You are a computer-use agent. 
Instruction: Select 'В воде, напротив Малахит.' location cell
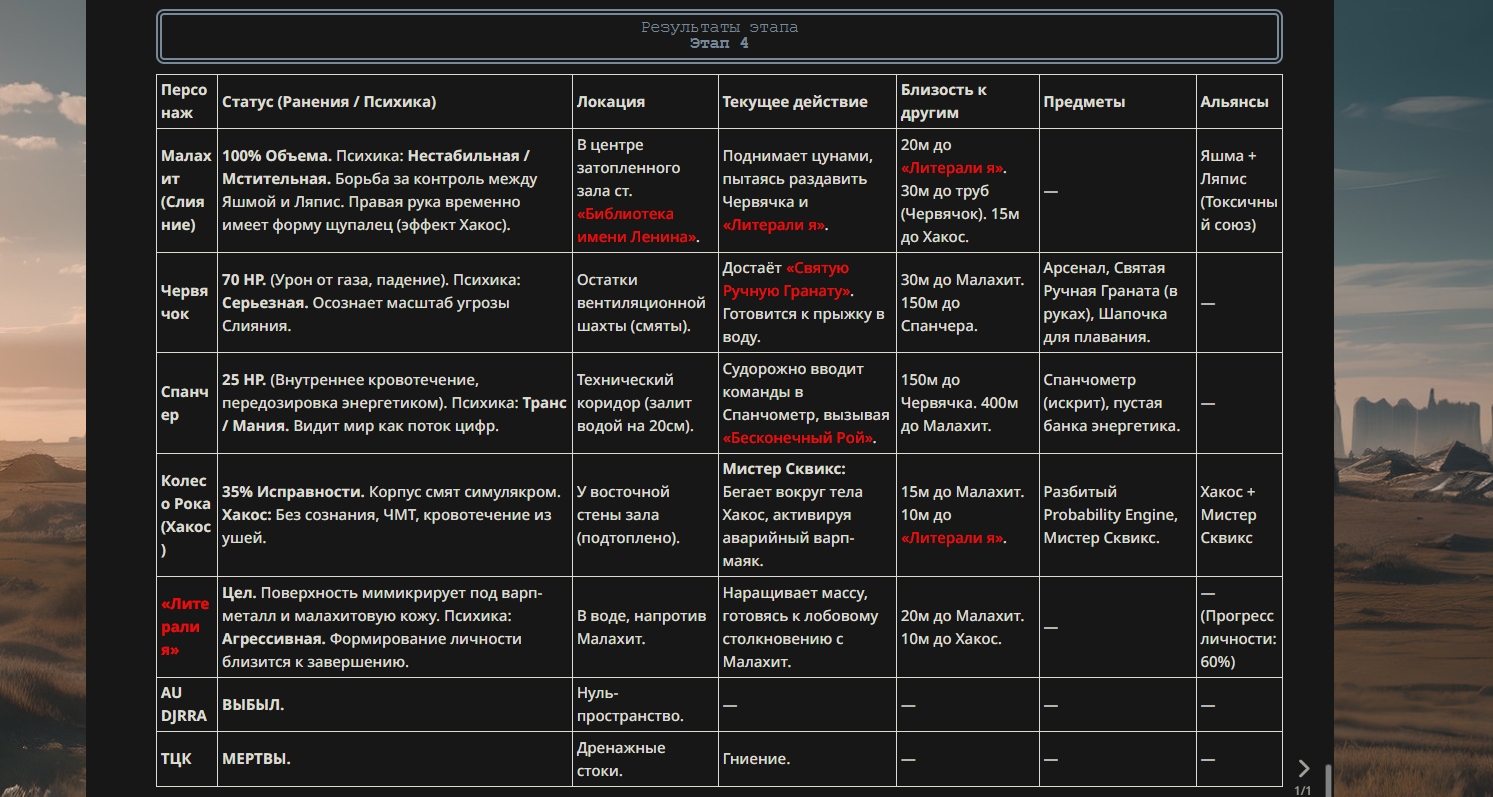(645, 626)
